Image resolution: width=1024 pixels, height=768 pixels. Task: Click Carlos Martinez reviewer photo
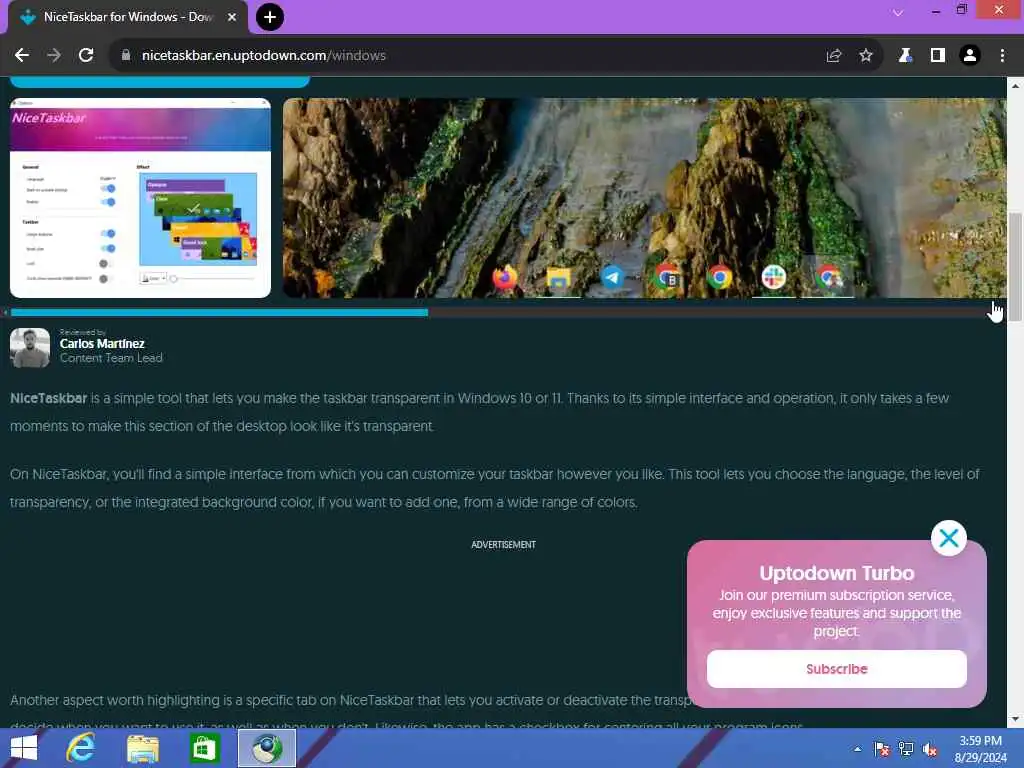pyautogui.click(x=30, y=347)
